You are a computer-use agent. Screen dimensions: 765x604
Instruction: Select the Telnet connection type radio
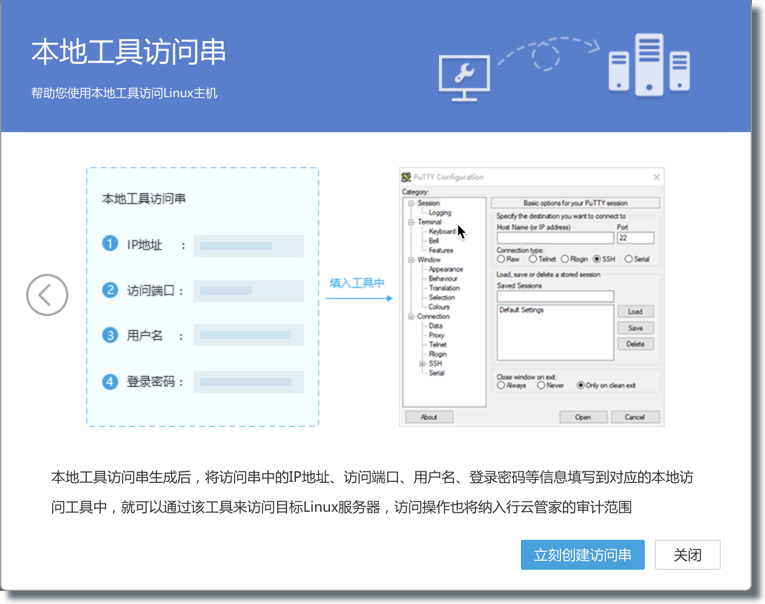tap(531, 259)
